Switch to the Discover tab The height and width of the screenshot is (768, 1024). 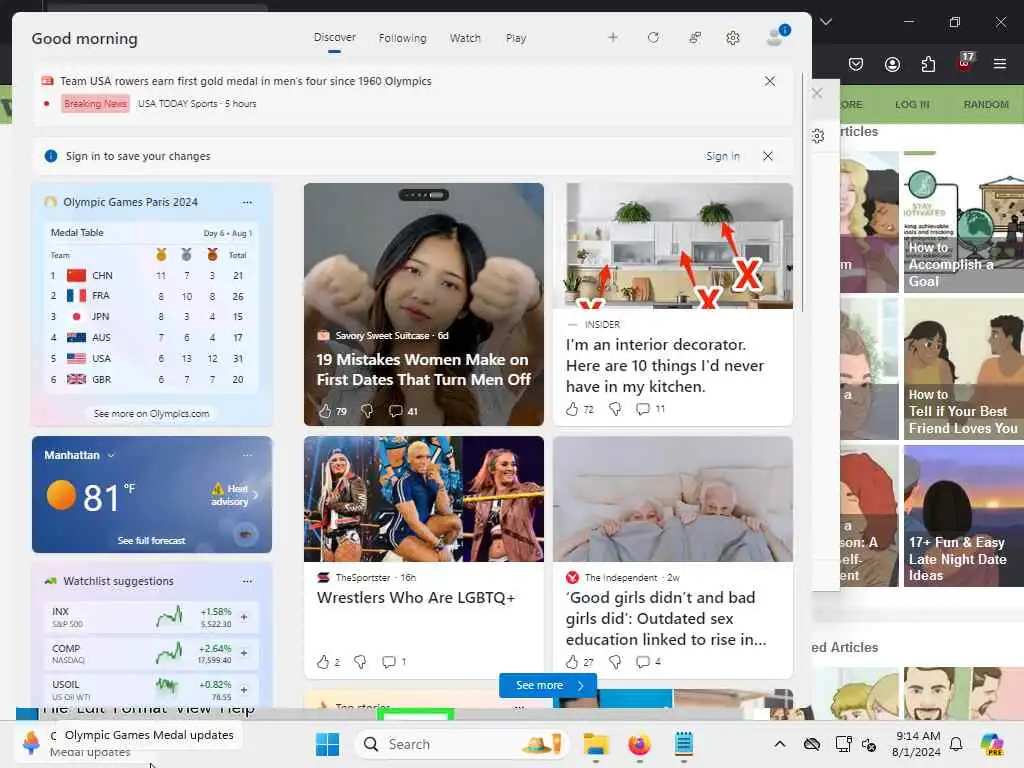coord(334,37)
